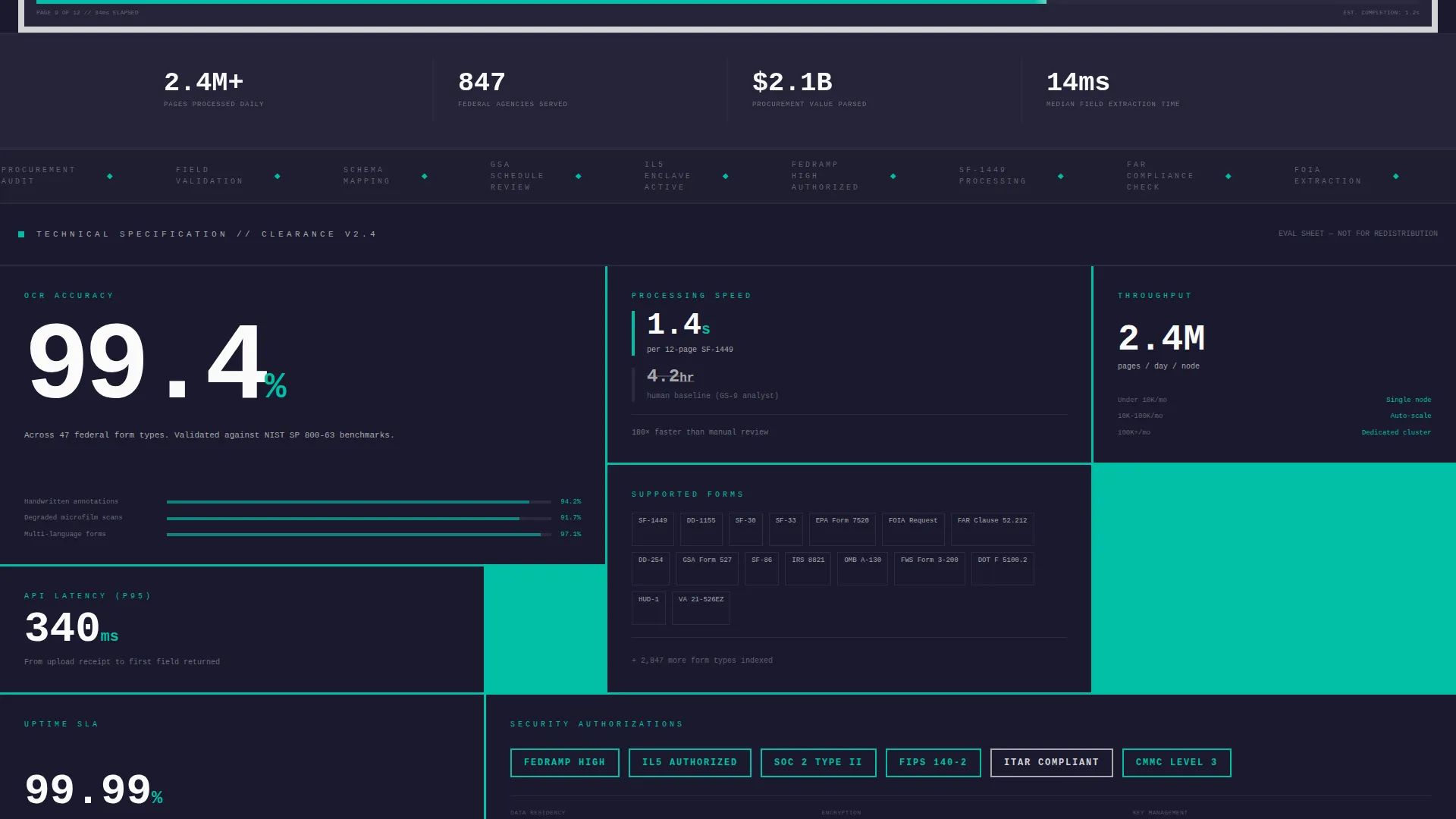Click the diamond after PROCUREMENT AUDIT
This screenshot has height=819, width=1456.
[110, 176]
